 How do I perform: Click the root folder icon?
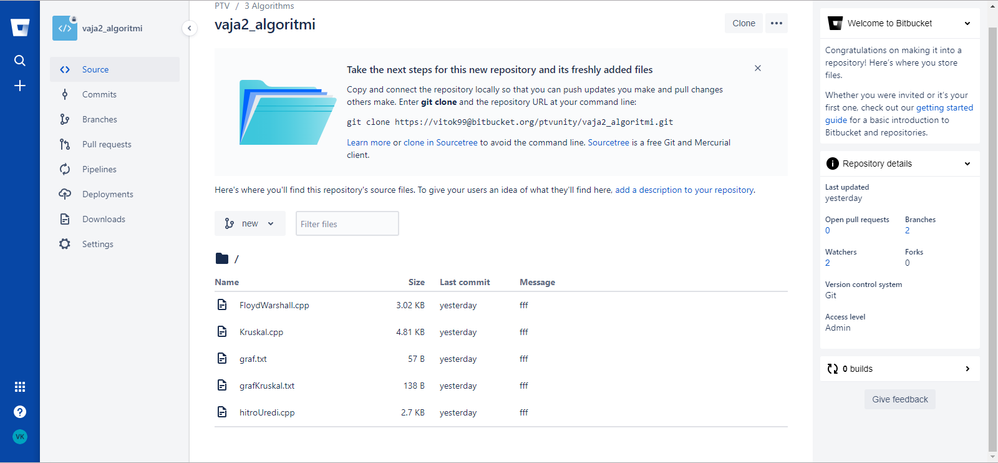click(x=221, y=259)
